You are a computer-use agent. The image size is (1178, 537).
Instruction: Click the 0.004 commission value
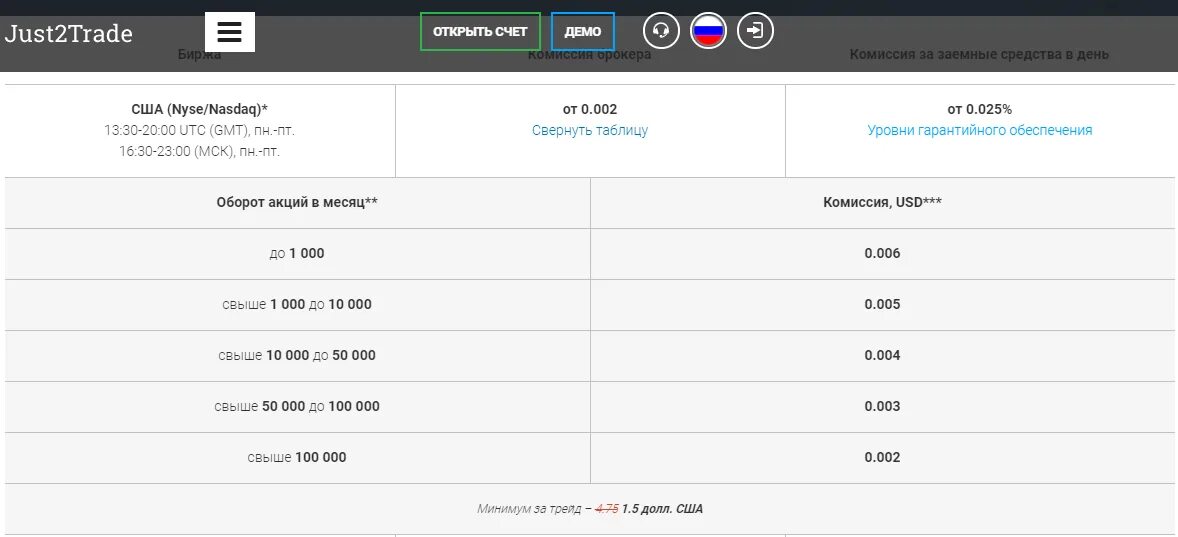point(883,355)
